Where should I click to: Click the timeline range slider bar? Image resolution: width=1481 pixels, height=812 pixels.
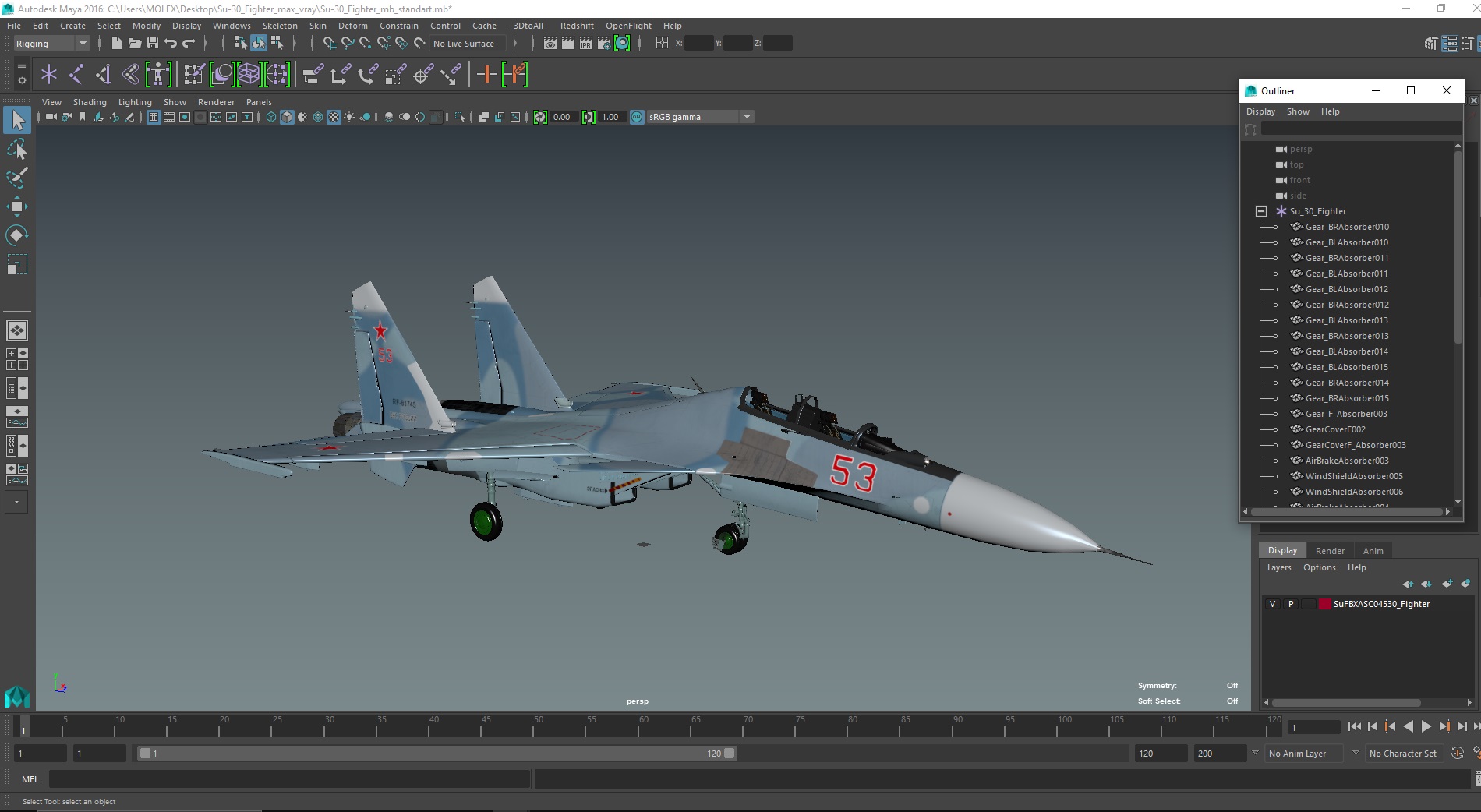click(x=437, y=754)
